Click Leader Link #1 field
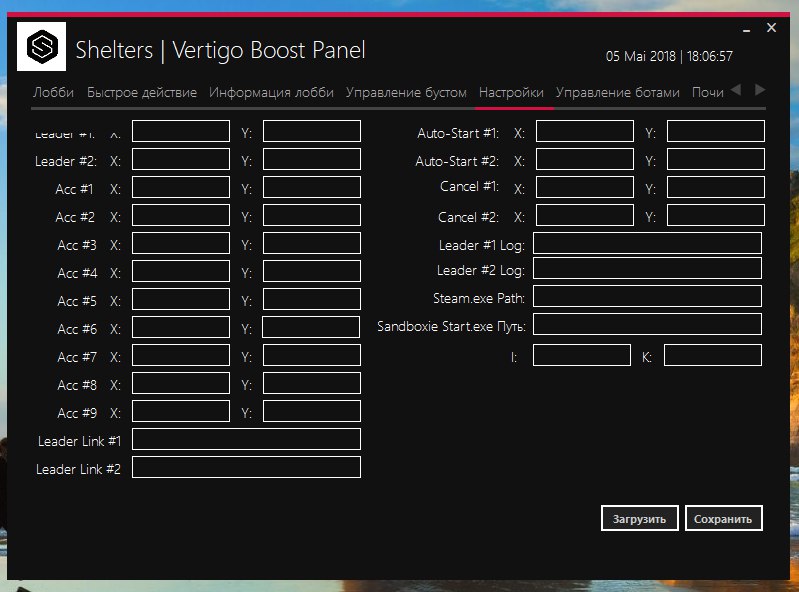799x592 pixels. tap(247, 440)
